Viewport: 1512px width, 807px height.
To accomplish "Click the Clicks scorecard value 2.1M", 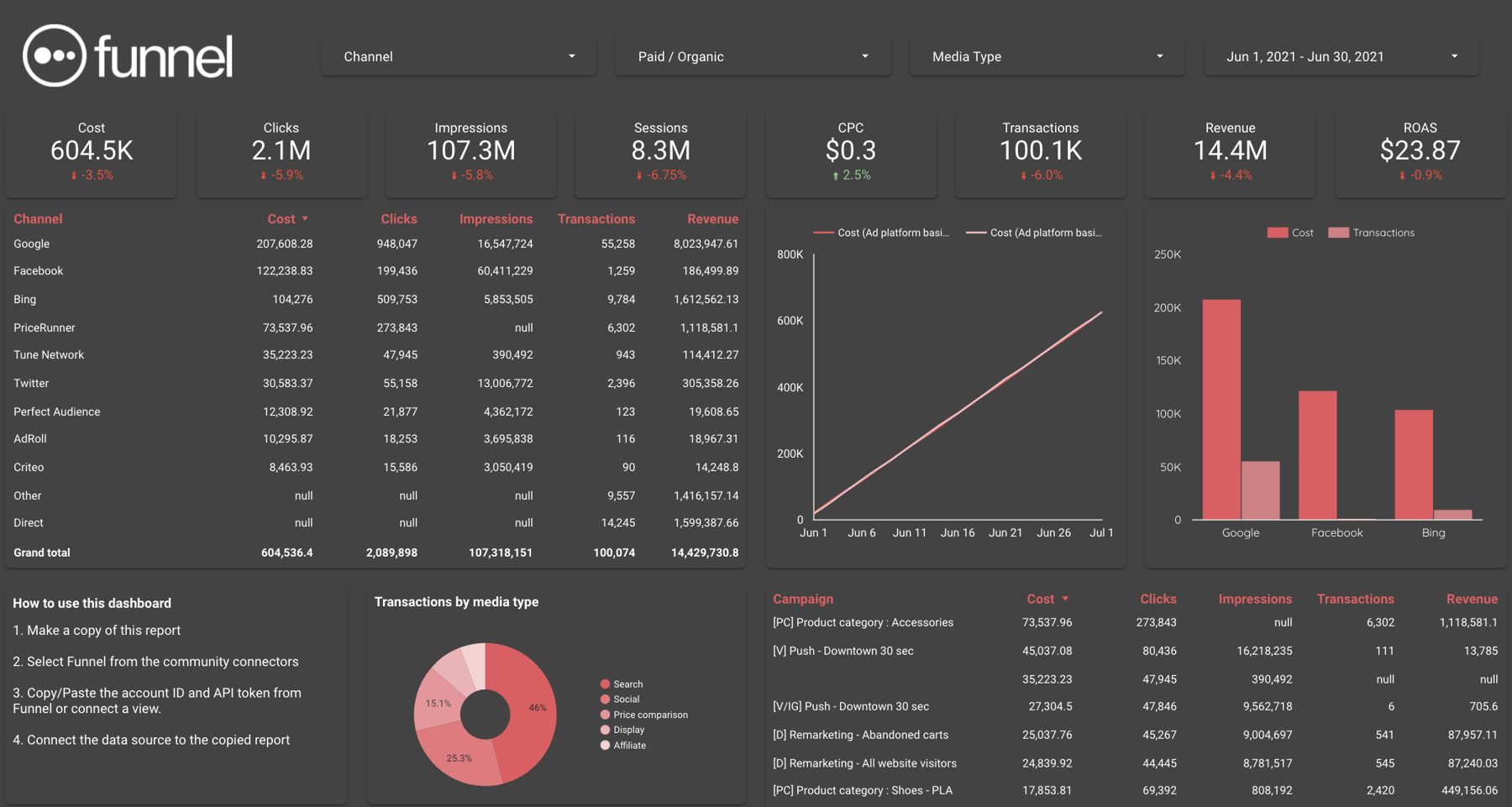I will (x=281, y=150).
